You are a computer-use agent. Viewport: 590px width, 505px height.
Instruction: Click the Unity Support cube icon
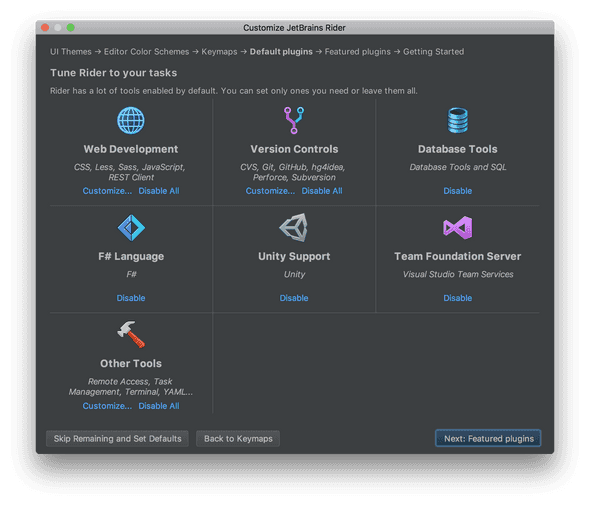click(x=293, y=228)
